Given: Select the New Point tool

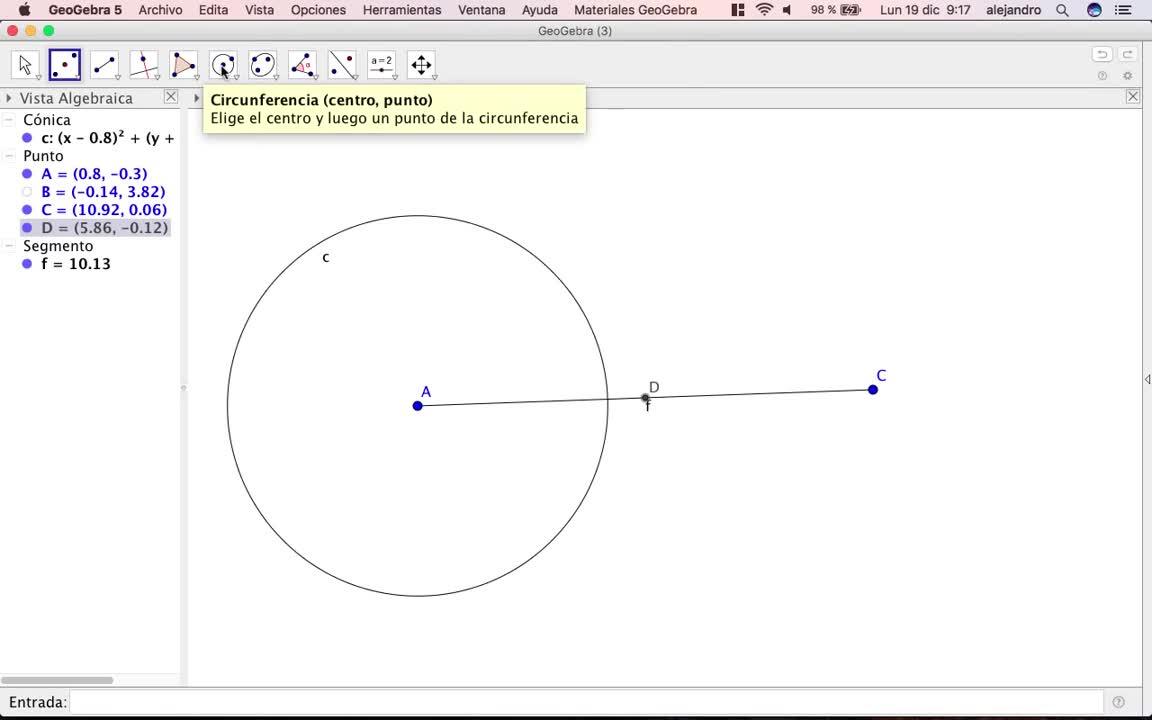Looking at the screenshot, I should (x=65, y=65).
